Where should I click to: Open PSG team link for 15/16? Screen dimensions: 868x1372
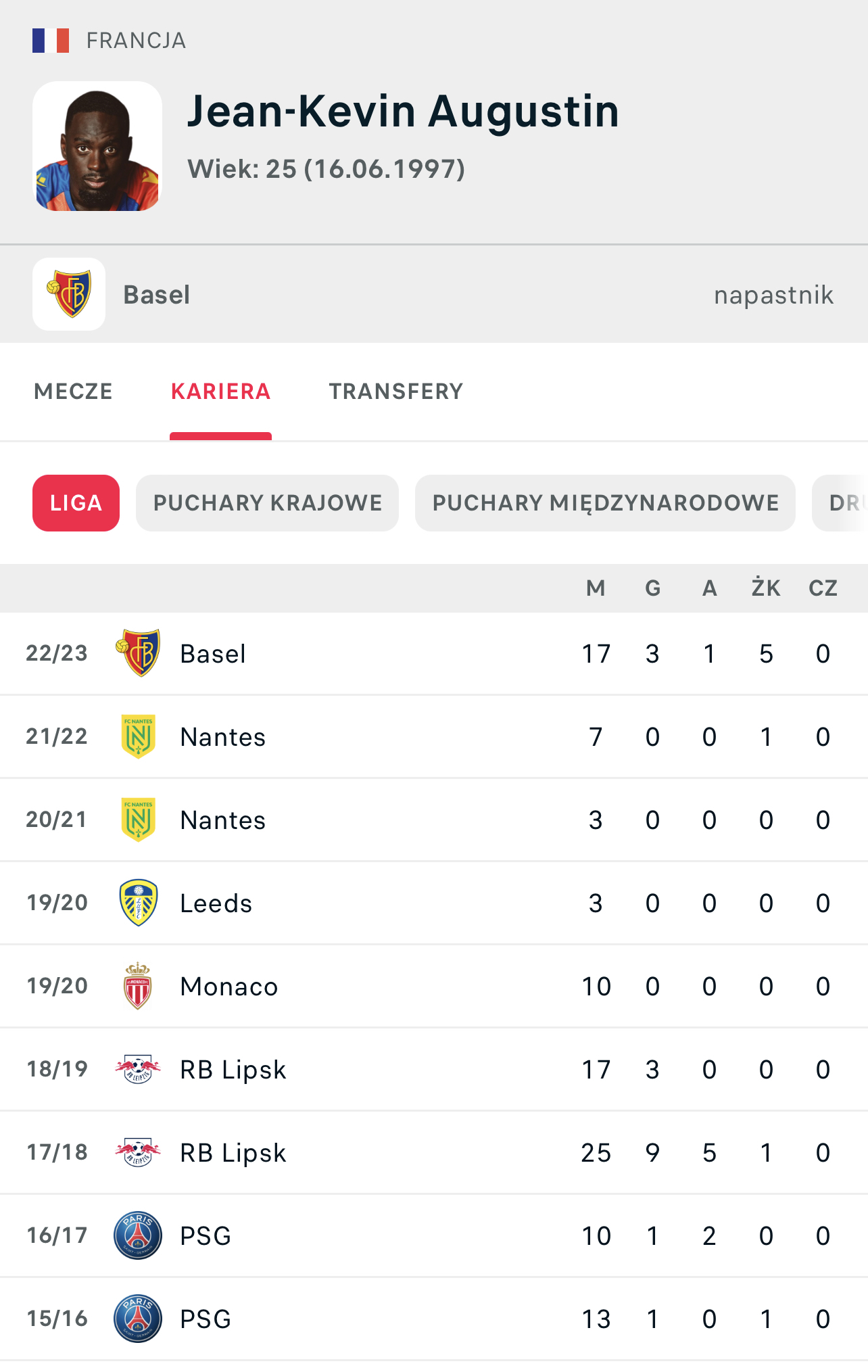(x=206, y=1319)
